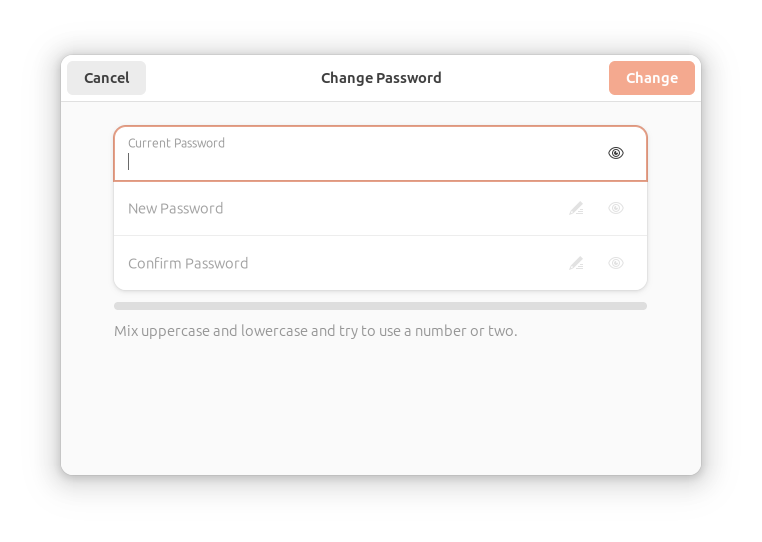This screenshot has width=762, height=542.
Task: Click the password strength bar
Action: [380, 306]
